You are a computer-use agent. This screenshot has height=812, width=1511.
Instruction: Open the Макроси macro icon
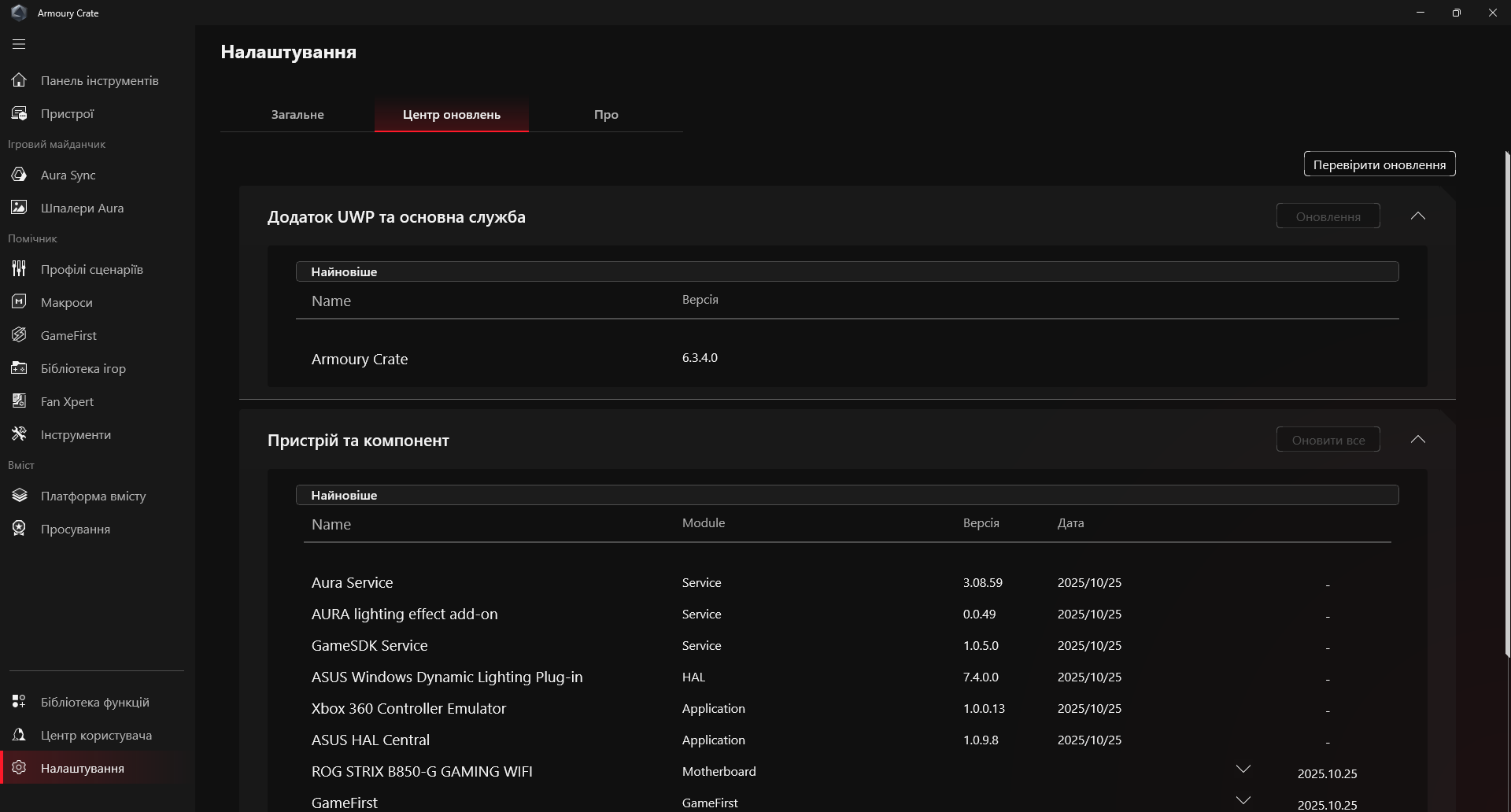coord(19,302)
